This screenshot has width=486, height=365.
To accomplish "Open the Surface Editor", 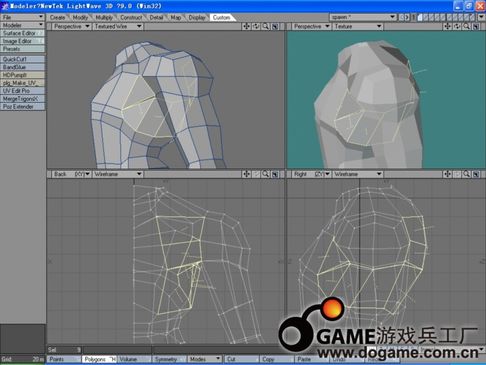I will (x=22, y=33).
